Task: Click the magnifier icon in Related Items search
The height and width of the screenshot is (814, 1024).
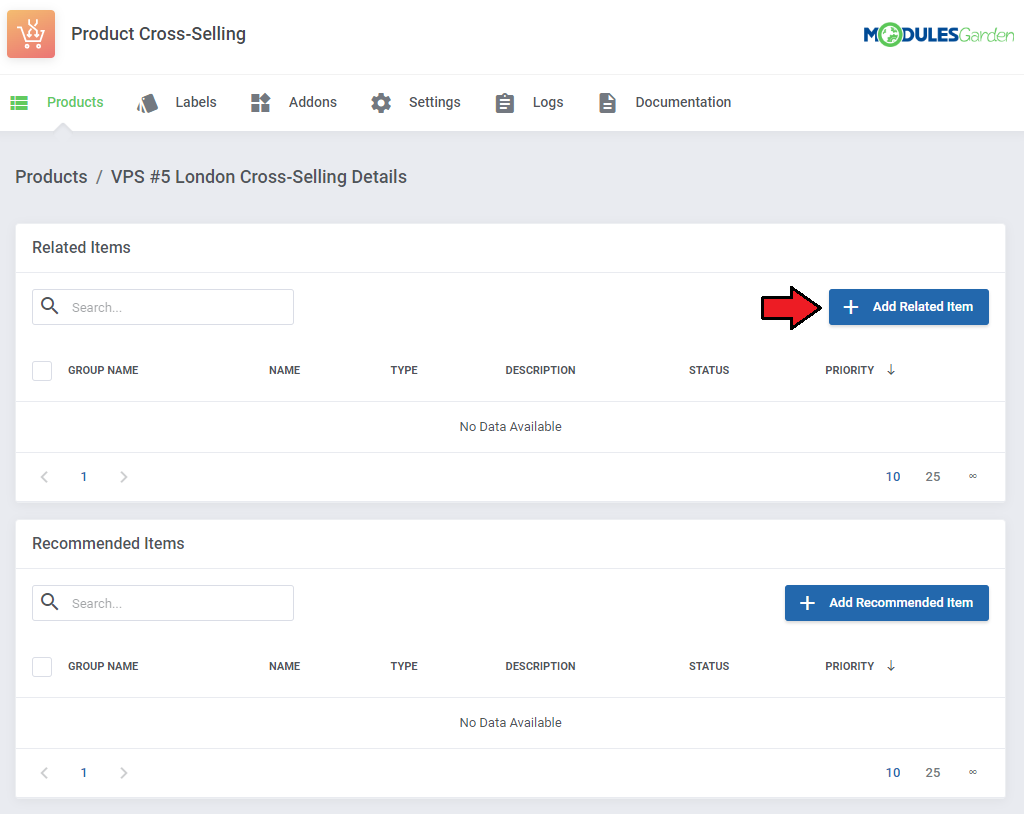Action: (50, 306)
